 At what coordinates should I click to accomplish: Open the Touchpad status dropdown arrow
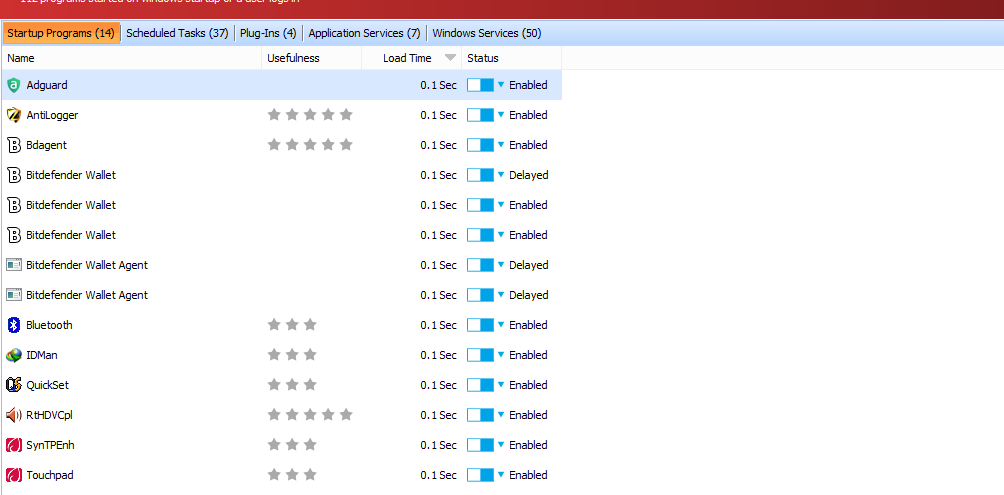pyautogui.click(x=501, y=475)
